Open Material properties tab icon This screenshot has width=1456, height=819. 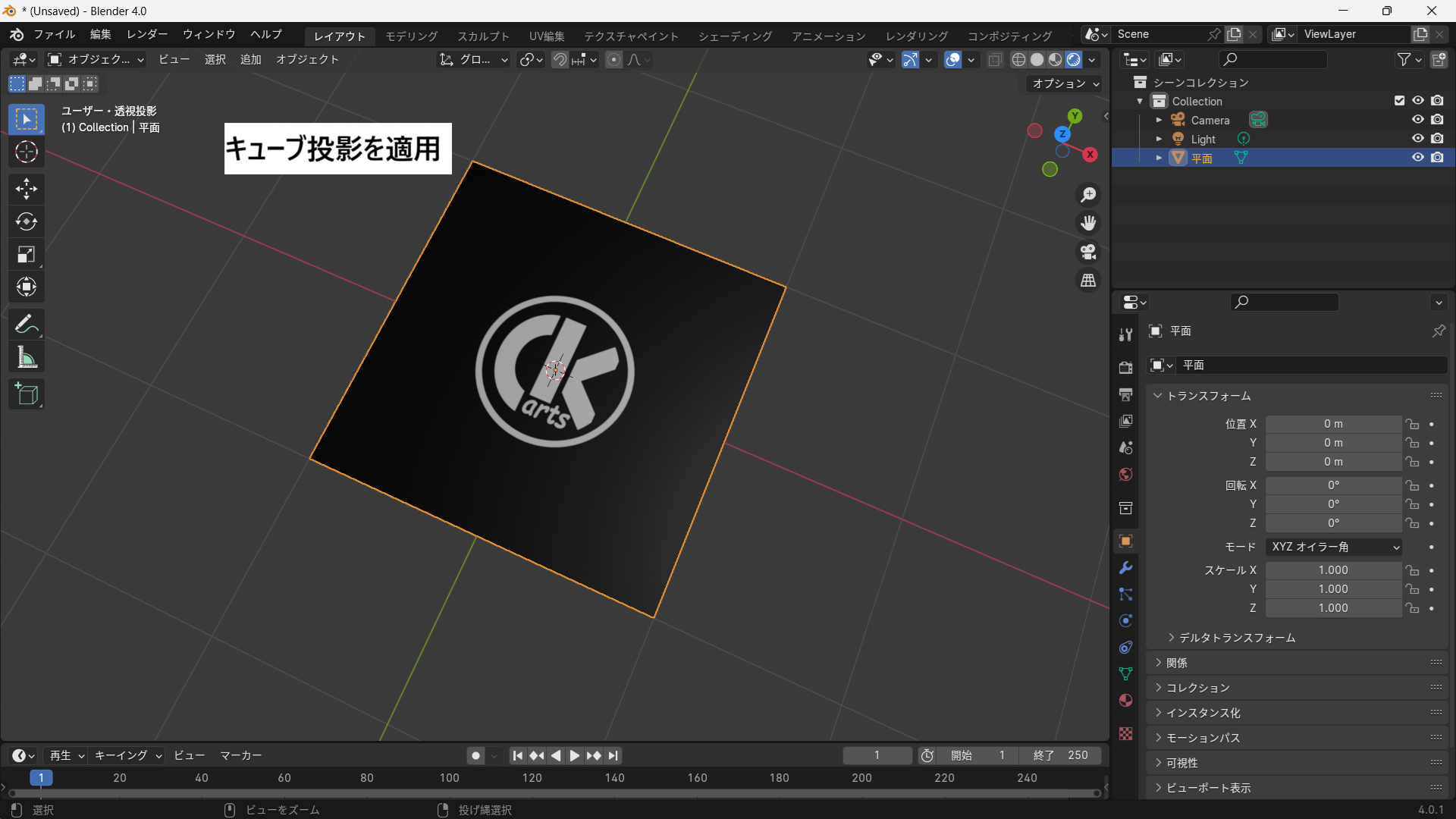click(1125, 701)
